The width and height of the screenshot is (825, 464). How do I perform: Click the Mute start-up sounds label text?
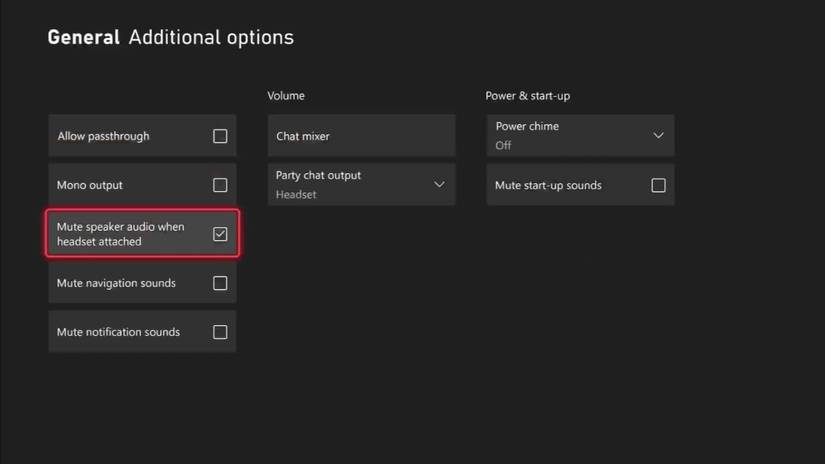548,185
